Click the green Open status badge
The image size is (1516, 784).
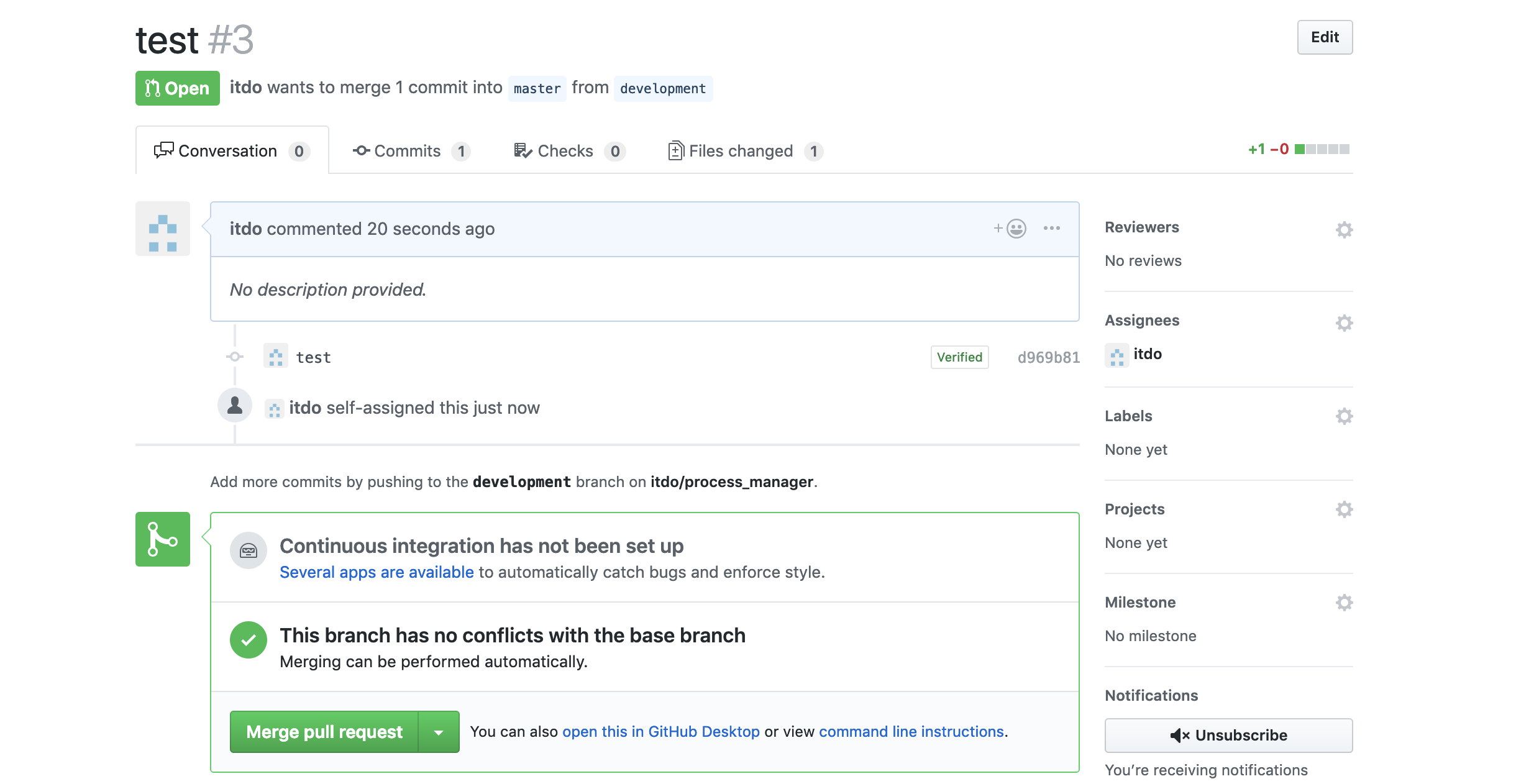click(x=178, y=88)
